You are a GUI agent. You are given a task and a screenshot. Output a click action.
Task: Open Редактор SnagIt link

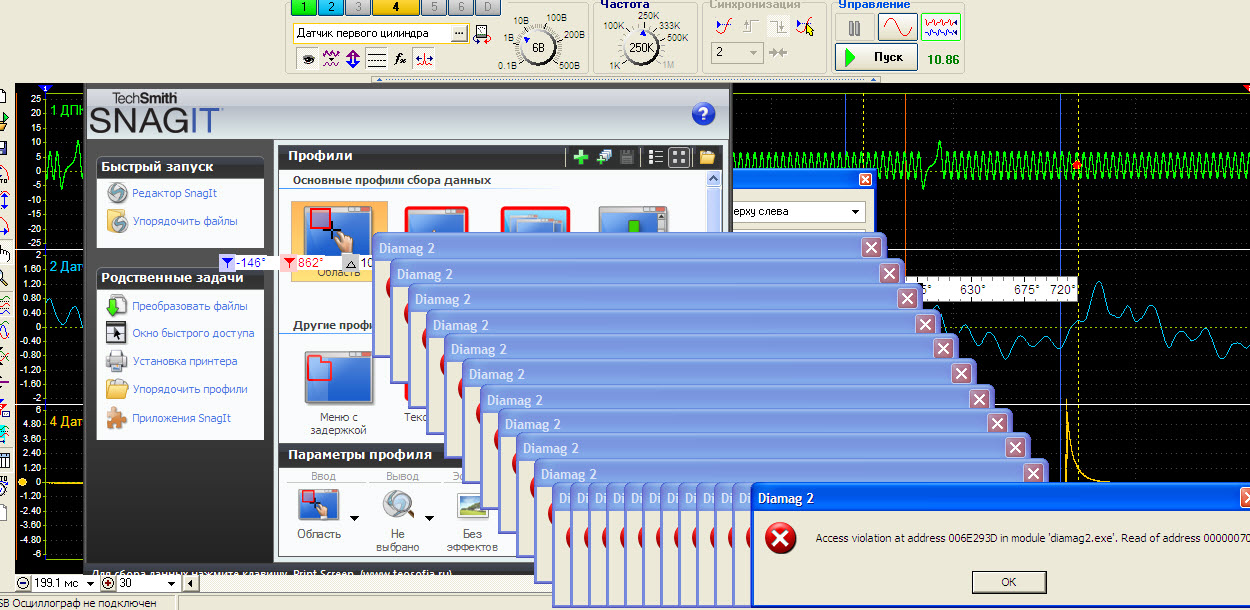(x=175, y=193)
